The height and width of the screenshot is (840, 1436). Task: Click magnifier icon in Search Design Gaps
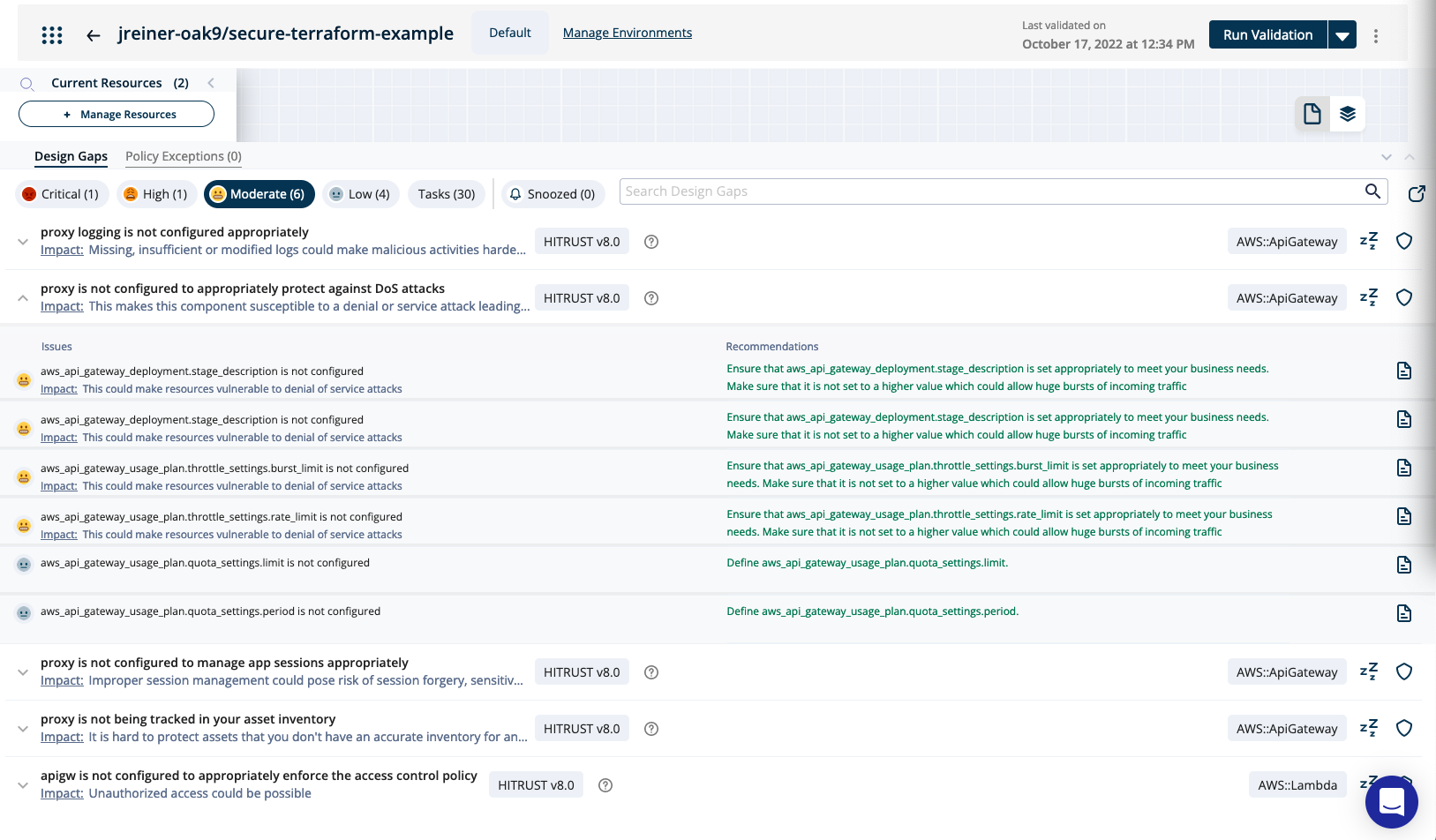pos(1372,191)
